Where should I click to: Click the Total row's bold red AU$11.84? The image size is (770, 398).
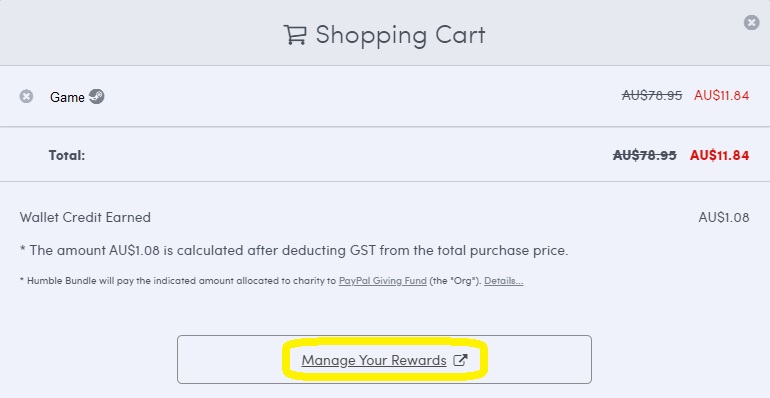click(719, 155)
